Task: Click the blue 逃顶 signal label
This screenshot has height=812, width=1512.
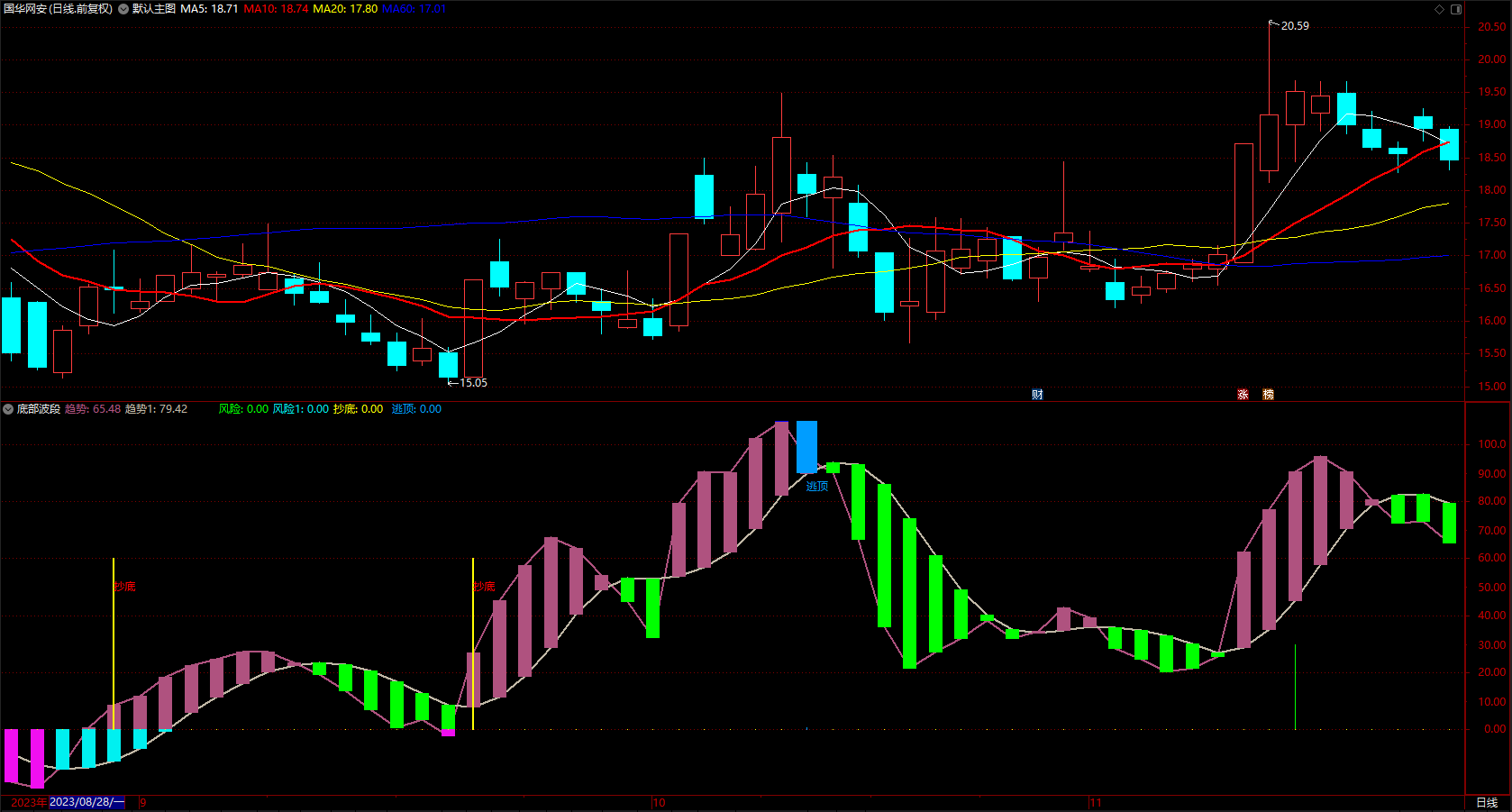Action: [x=817, y=487]
